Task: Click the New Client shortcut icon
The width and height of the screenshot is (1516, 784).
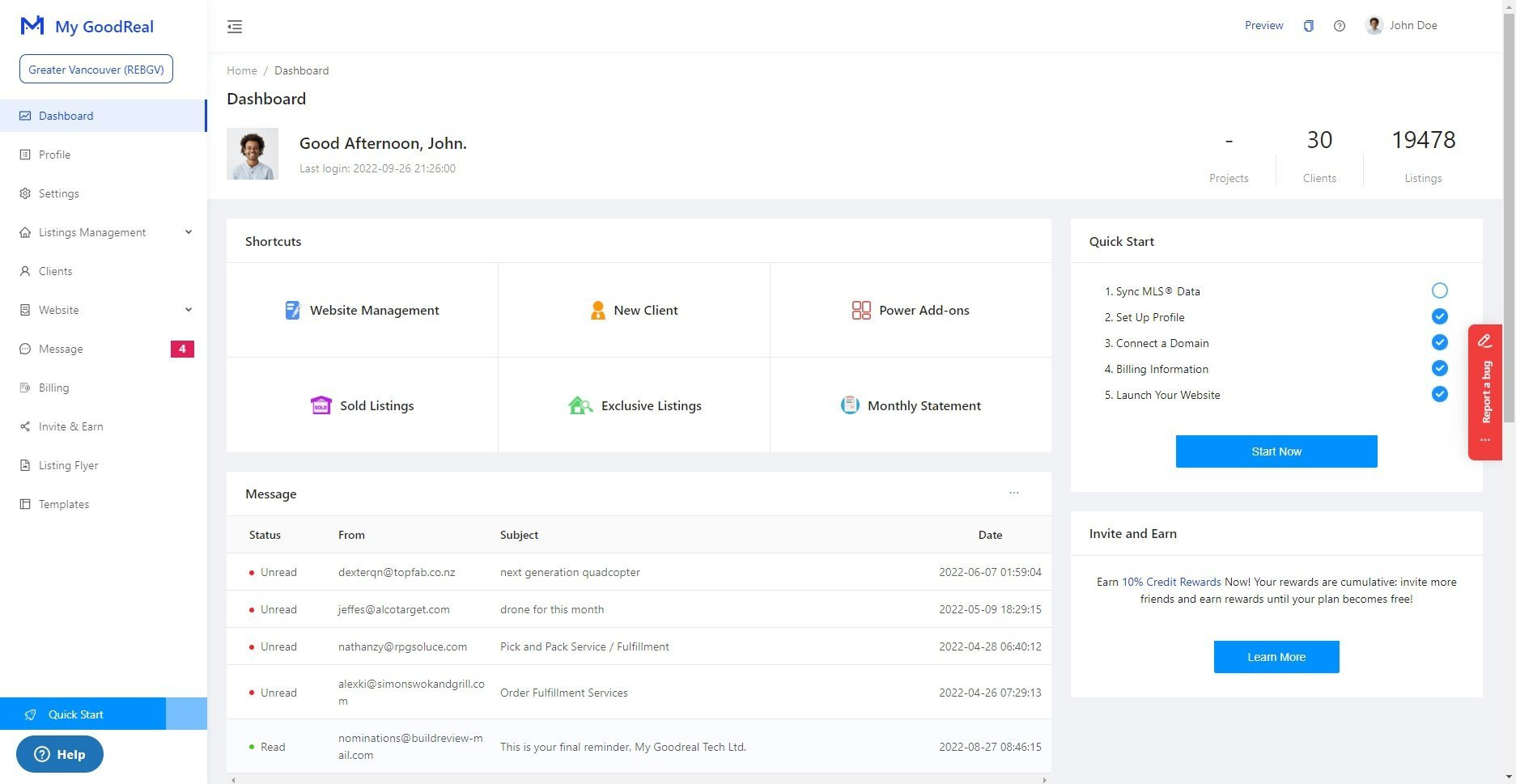Action: [597, 310]
